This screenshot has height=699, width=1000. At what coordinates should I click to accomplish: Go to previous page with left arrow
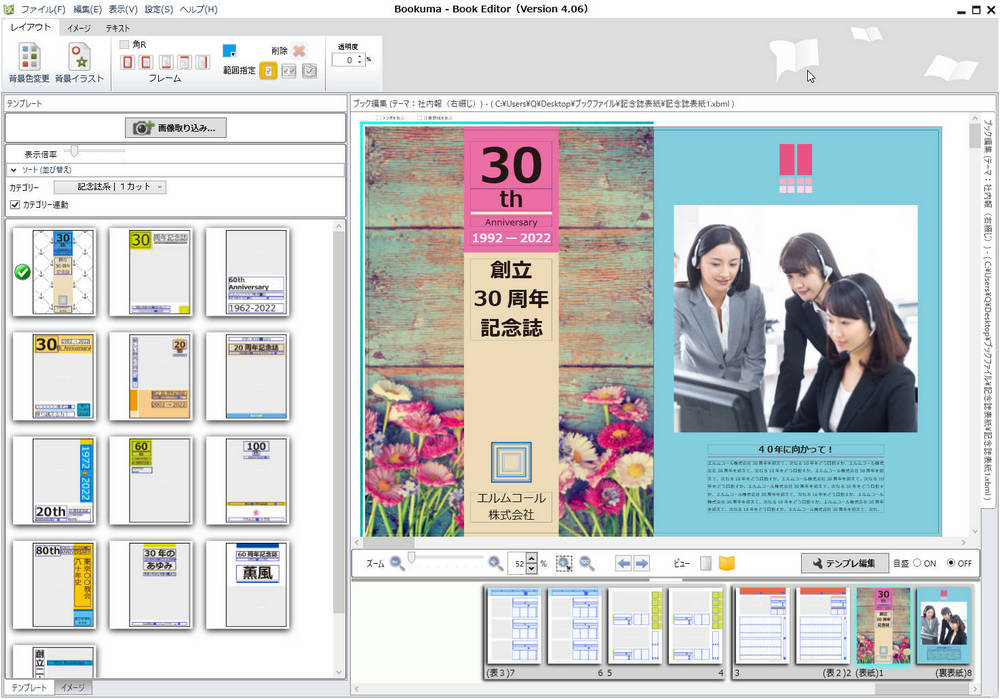[622, 563]
